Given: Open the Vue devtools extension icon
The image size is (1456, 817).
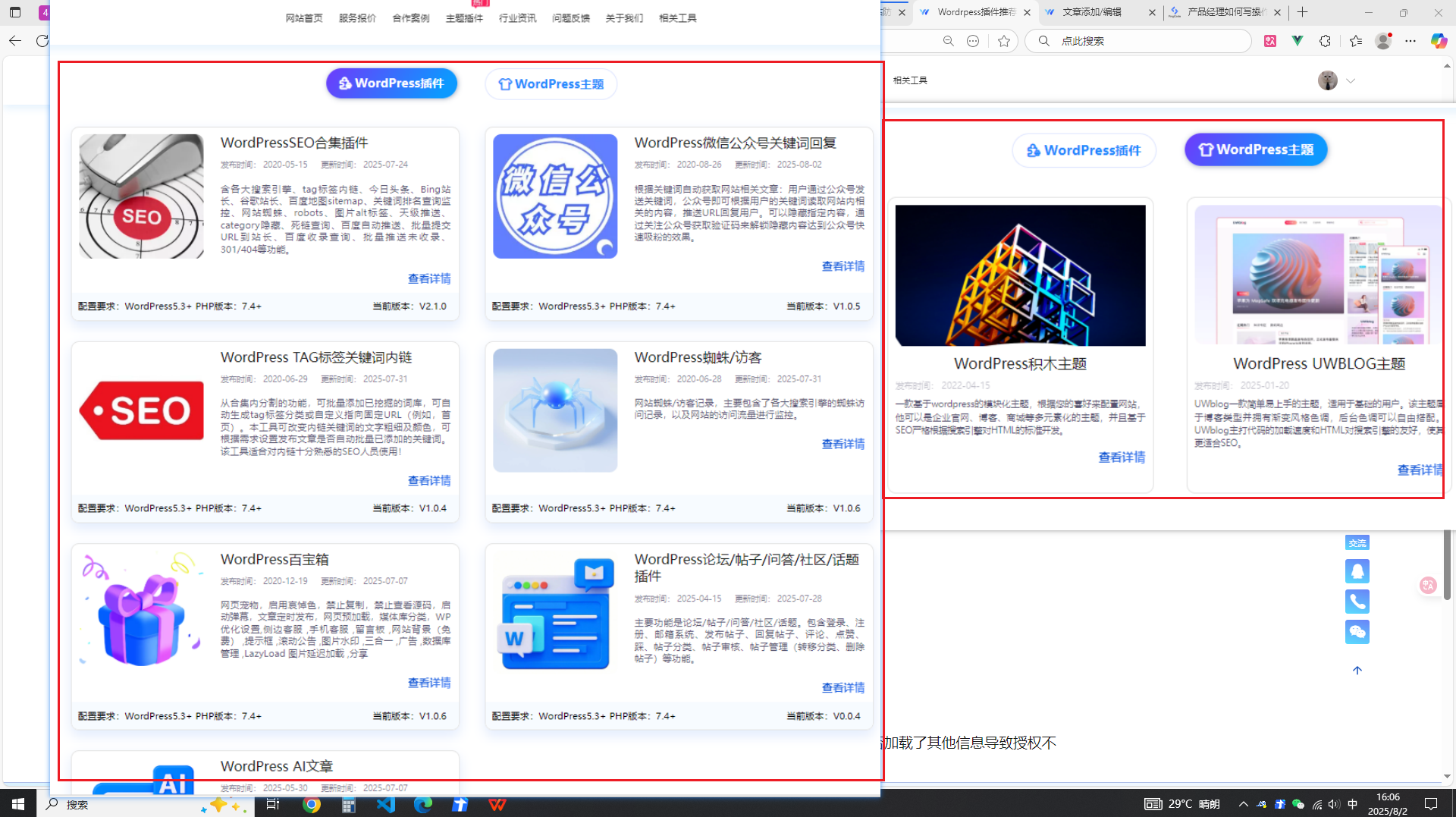Looking at the screenshot, I should [x=1298, y=41].
